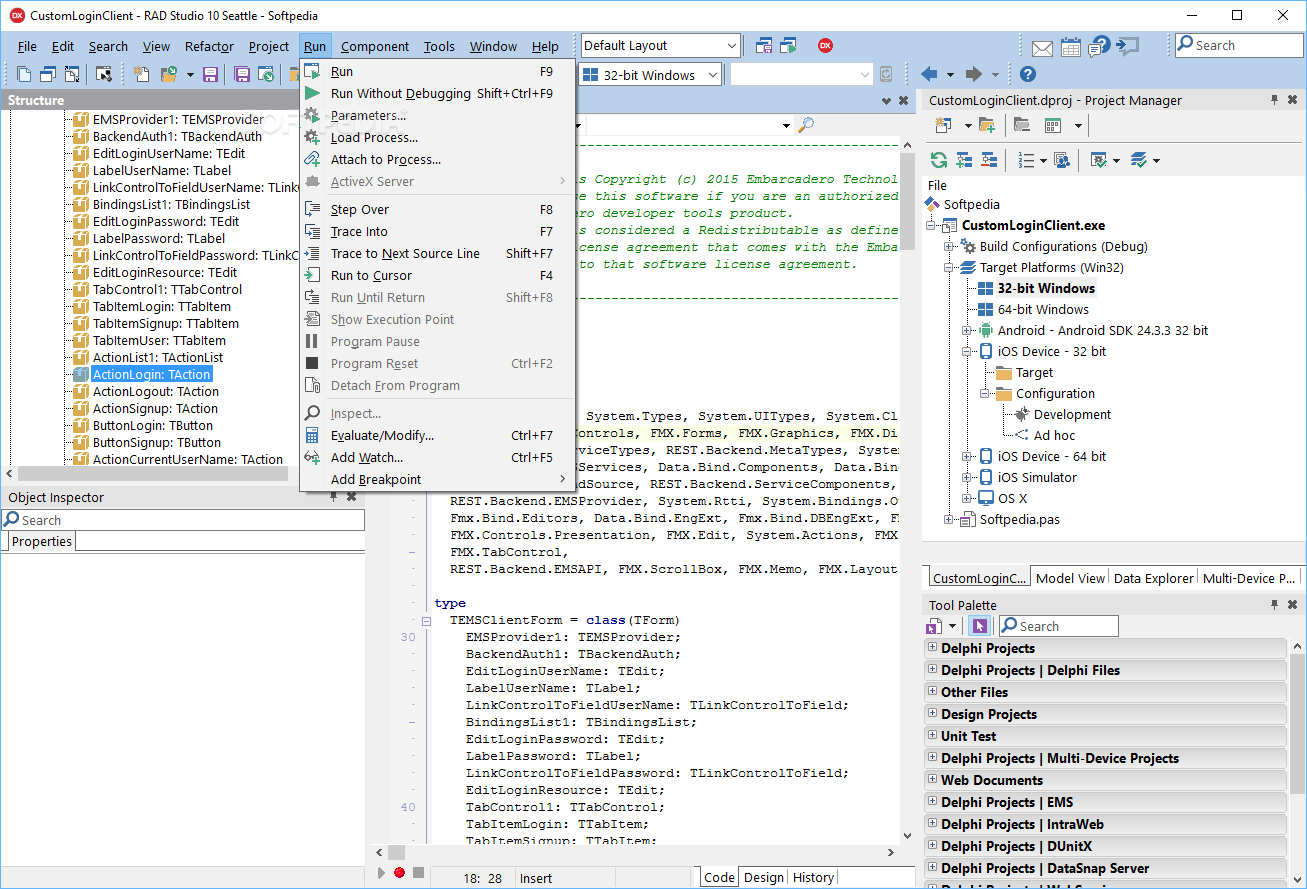The image size is (1307, 889).
Task: Switch to the Design tab
Action: (x=764, y=877)
